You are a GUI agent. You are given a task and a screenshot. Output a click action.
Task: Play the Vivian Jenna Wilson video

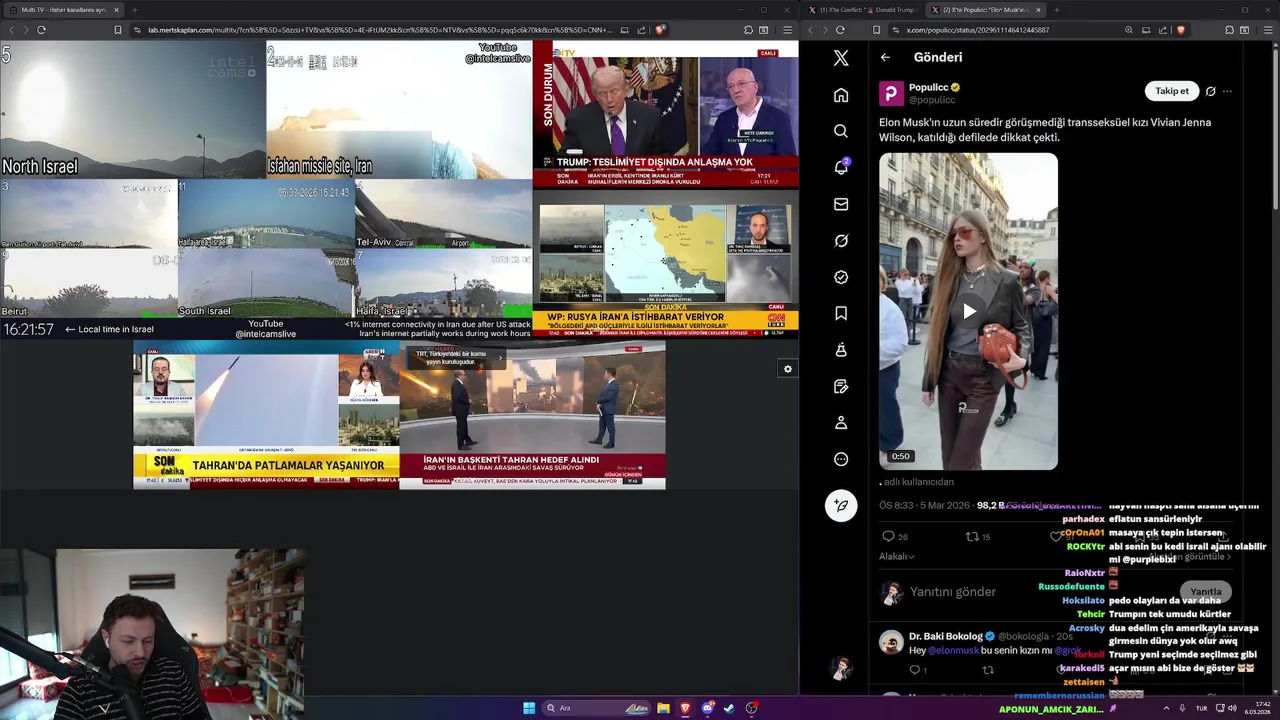click(x=968, y=311)
